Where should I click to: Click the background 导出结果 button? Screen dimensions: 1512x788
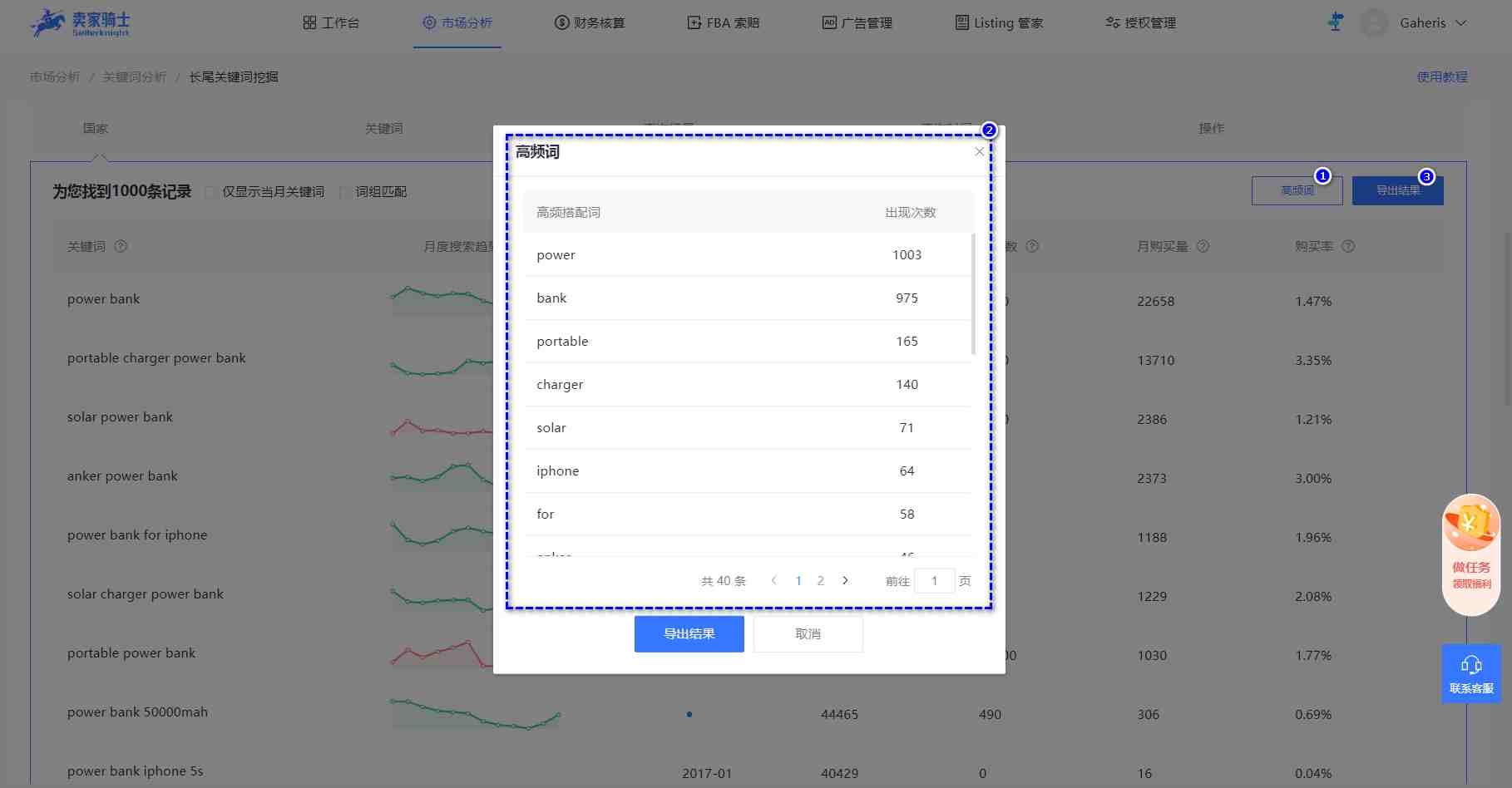coord(1397,190)
